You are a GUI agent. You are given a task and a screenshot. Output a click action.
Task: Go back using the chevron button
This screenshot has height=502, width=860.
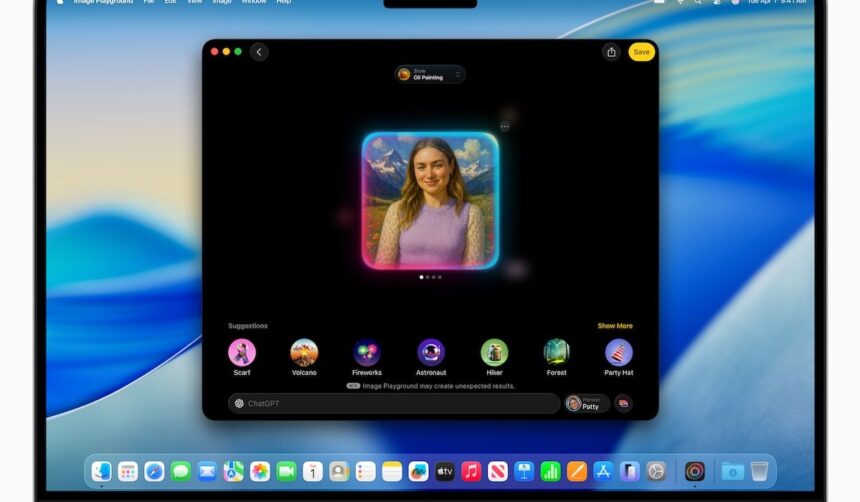coord(259,52)
